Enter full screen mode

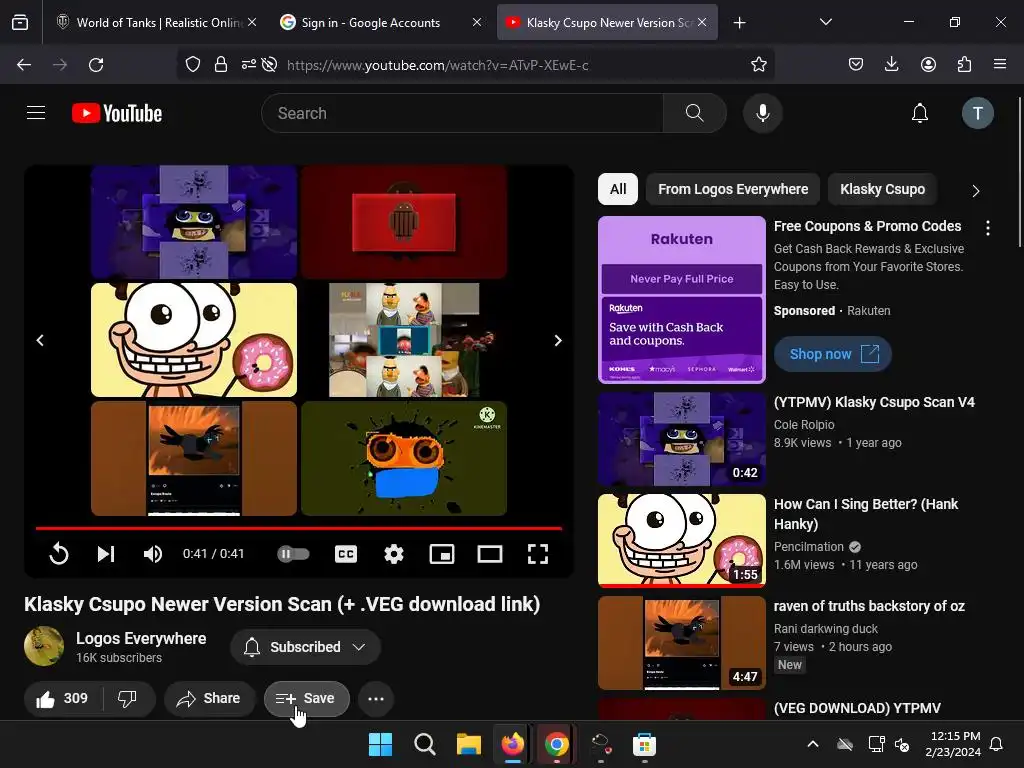(x=537, y=554)
